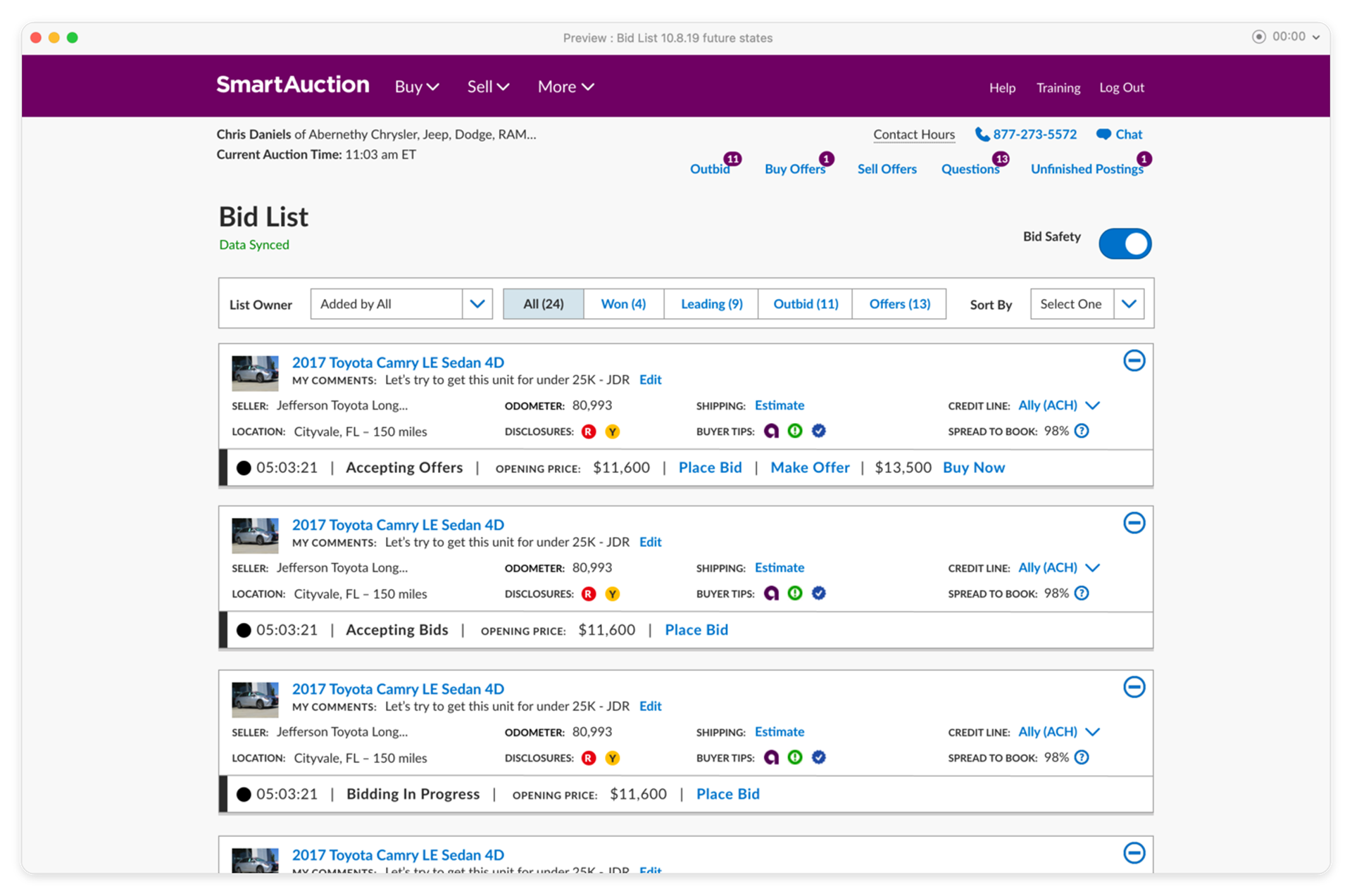This screenshot has height=896, width=1352.
Task: Switch to the Offers (13) tab
Action: [x=899, y=304]
